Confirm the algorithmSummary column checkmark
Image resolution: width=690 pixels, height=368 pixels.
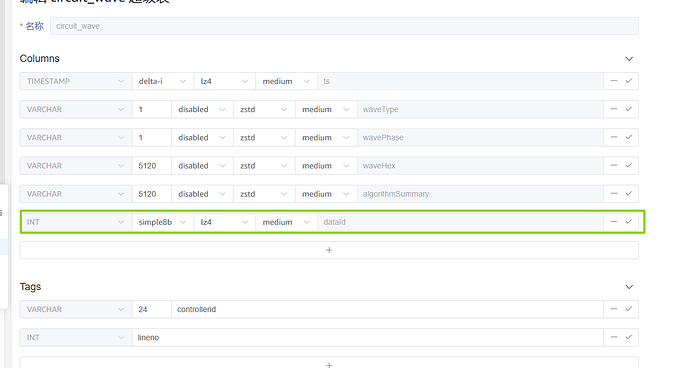[629, 194]
